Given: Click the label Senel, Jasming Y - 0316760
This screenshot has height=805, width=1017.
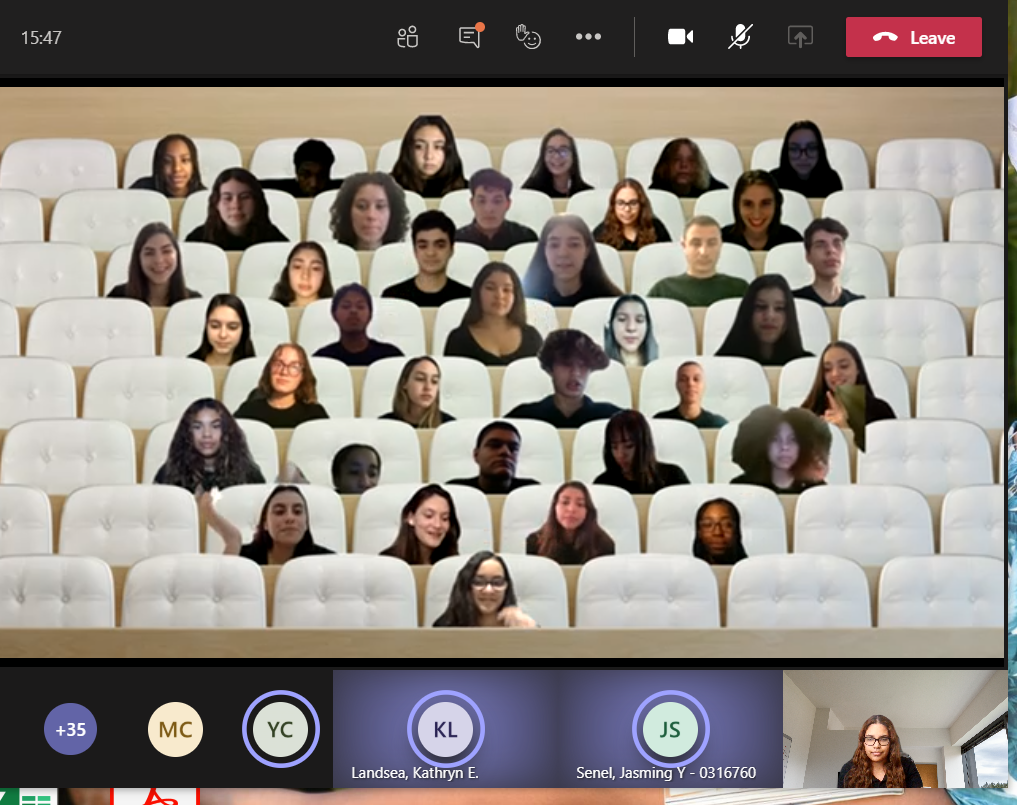Looking at the screenshot, I should pyautogui.click(x=666, y=773).
